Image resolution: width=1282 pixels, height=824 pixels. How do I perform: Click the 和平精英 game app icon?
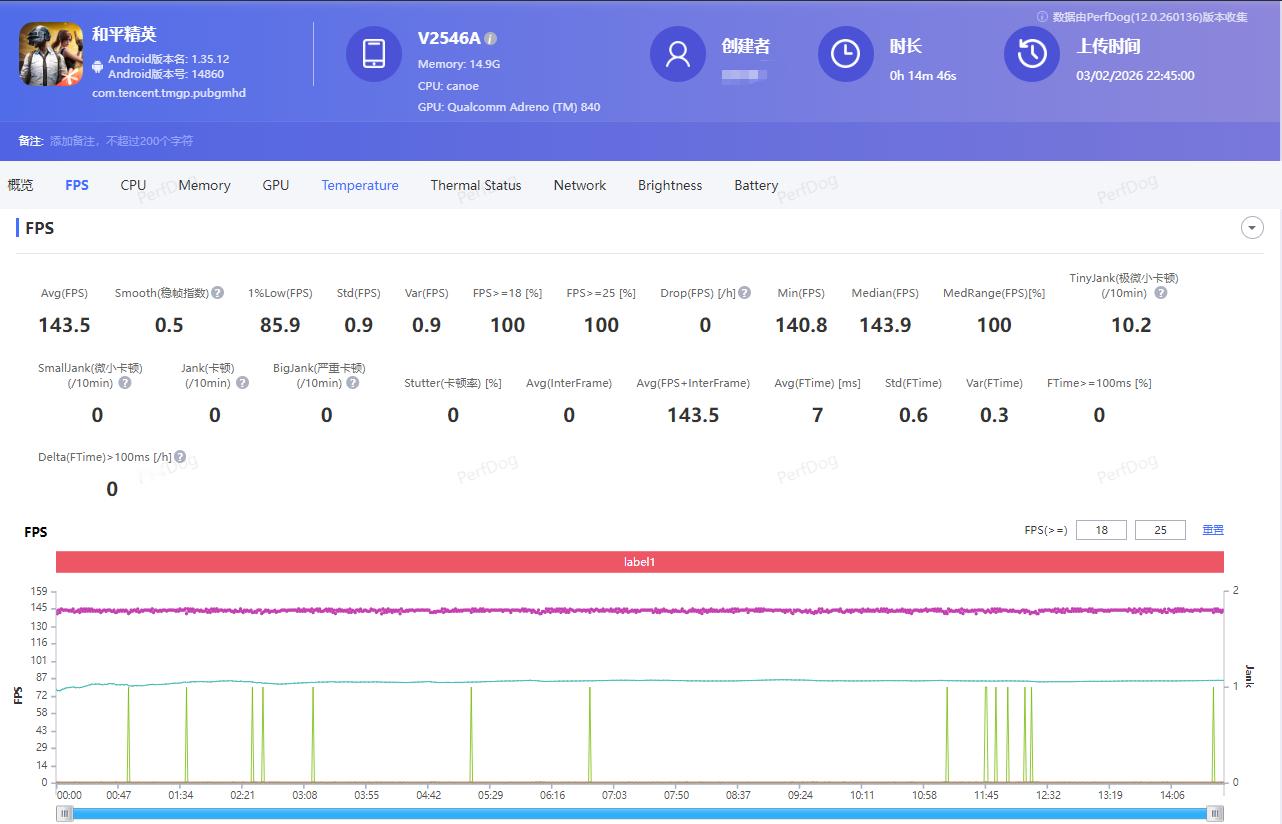[51, 54]
